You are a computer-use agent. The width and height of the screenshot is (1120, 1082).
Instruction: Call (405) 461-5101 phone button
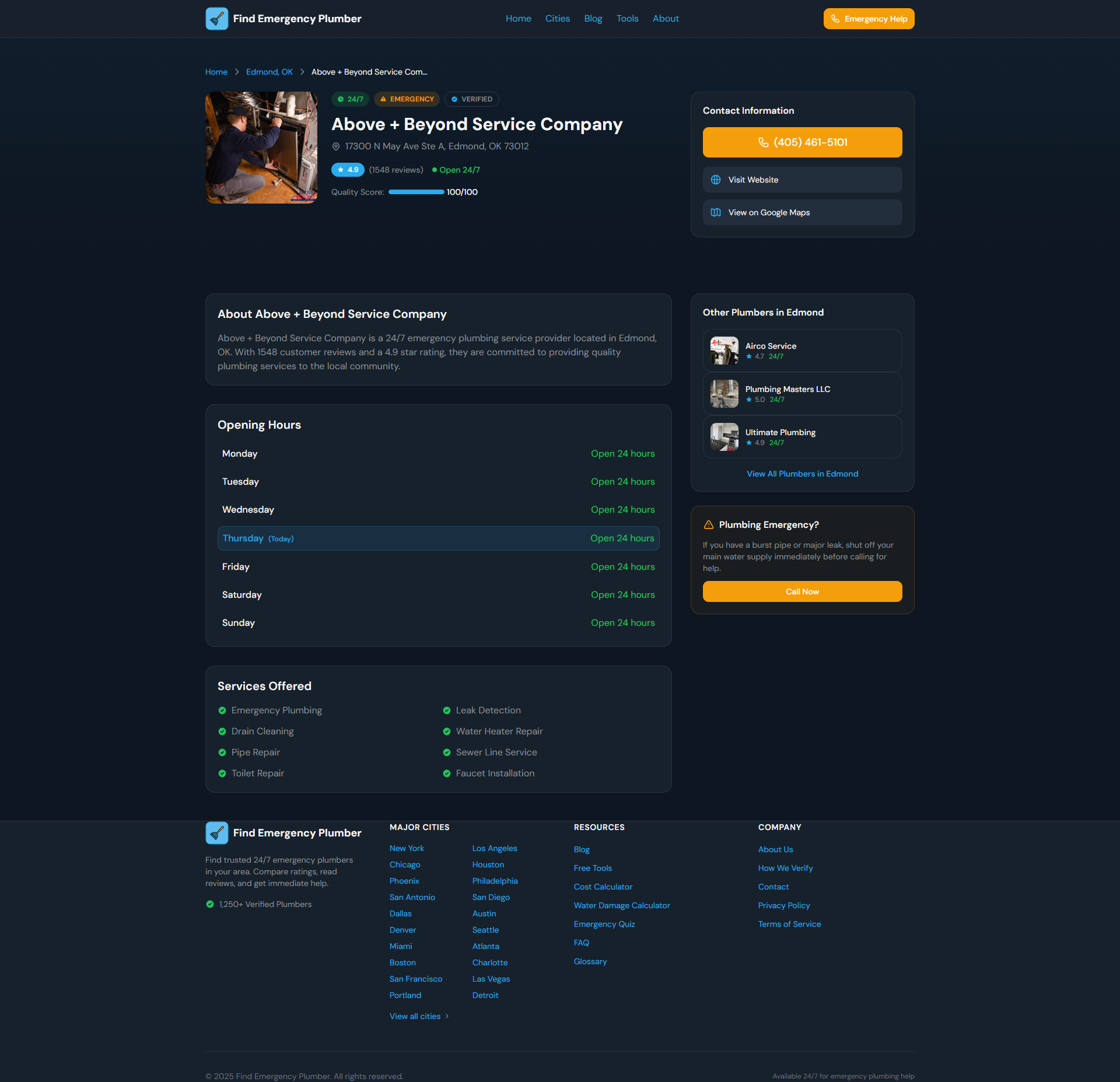coord(802,142)
